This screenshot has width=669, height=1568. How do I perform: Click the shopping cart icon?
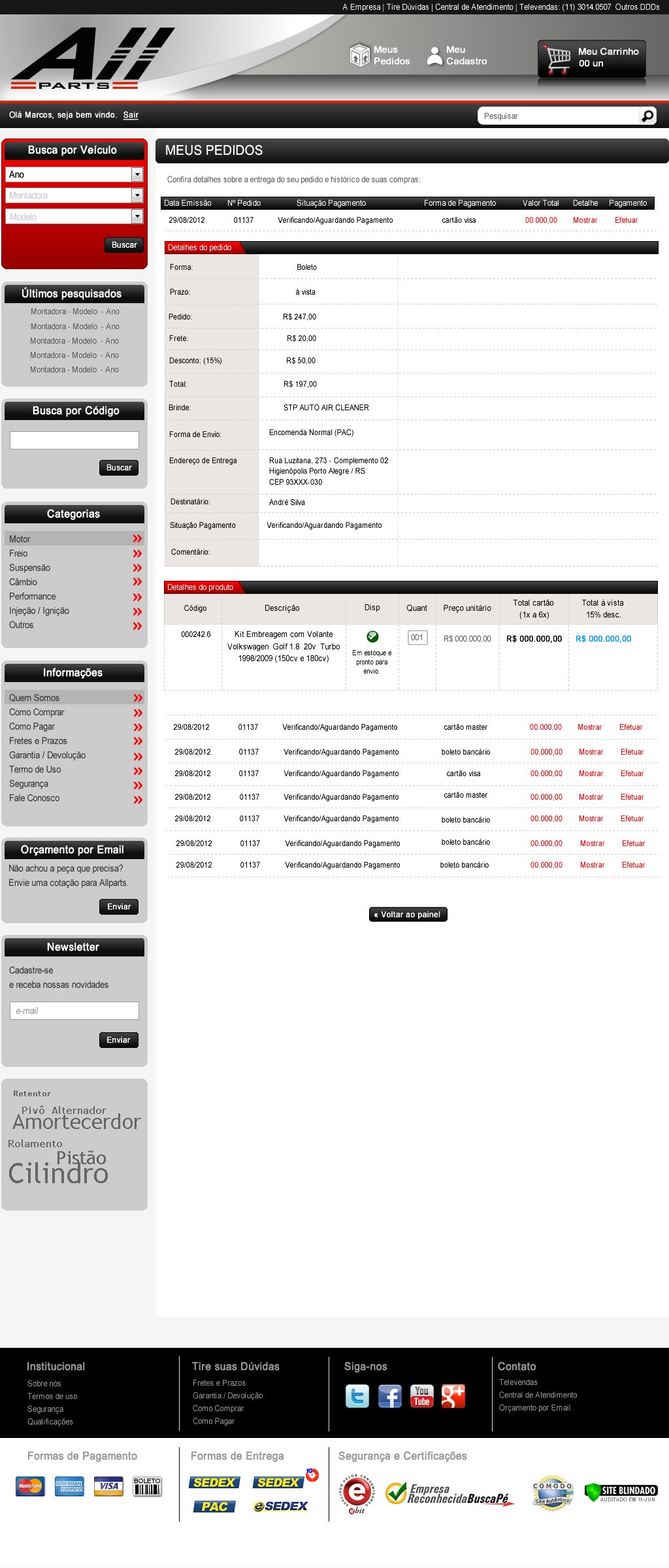558,59
